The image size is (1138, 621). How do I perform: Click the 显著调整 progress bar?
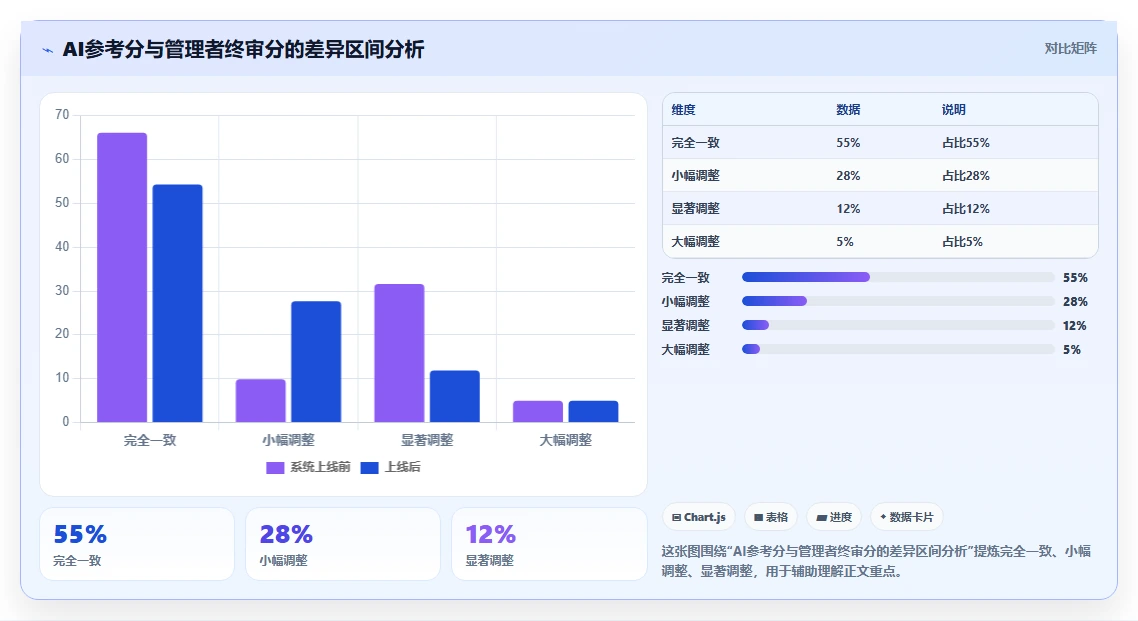click(898, 325)
